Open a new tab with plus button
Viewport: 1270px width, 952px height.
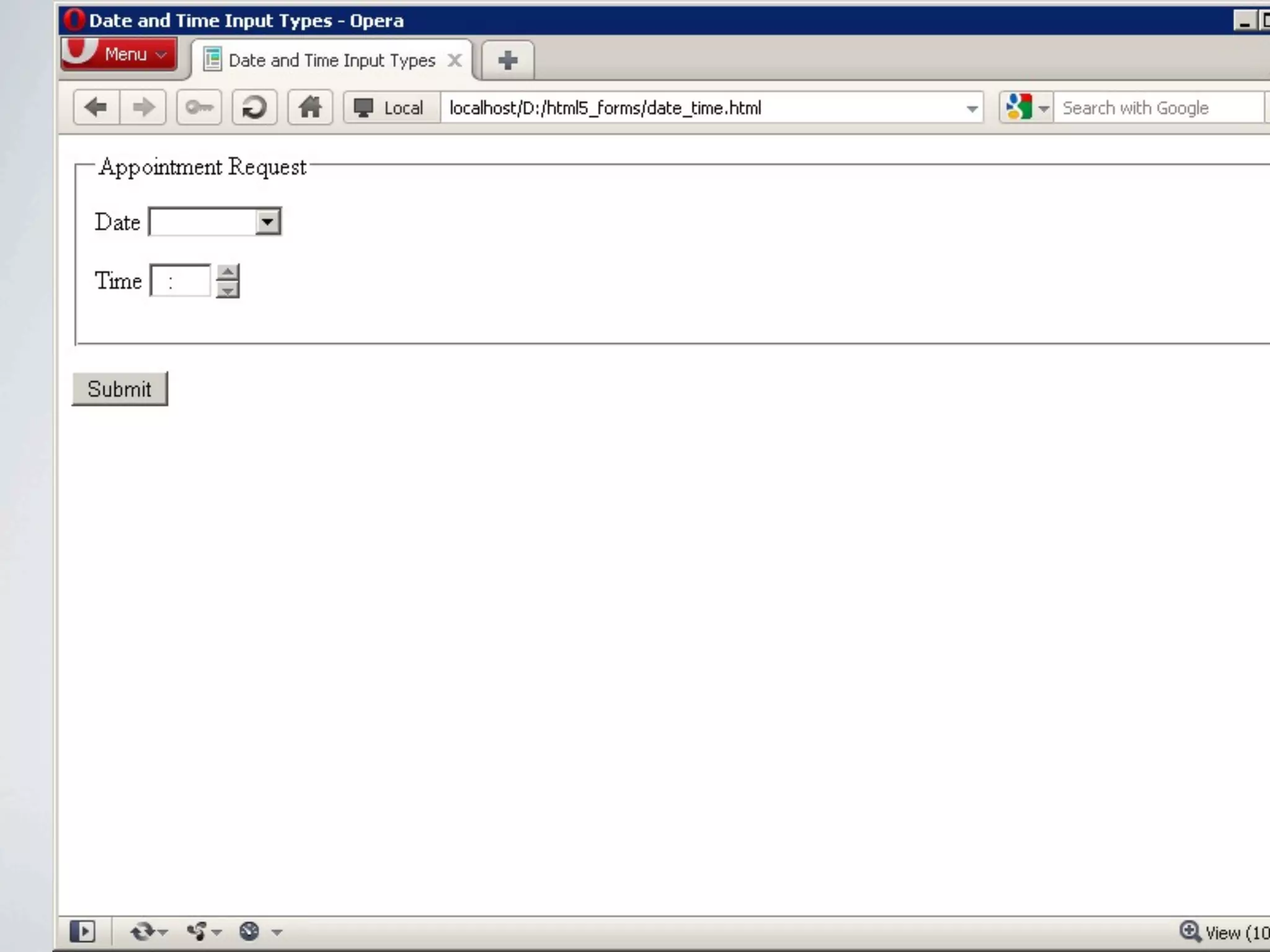(x=508, y=60)
